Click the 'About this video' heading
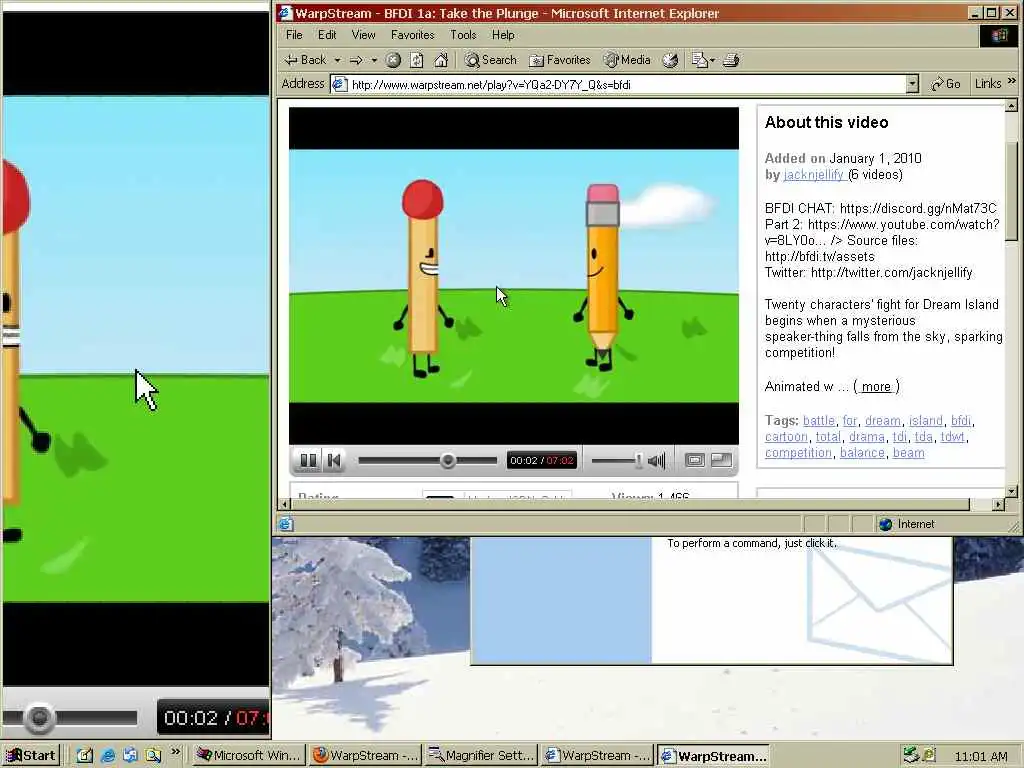The height and width of the screenshot is (768, 1024). click(827, 122)
